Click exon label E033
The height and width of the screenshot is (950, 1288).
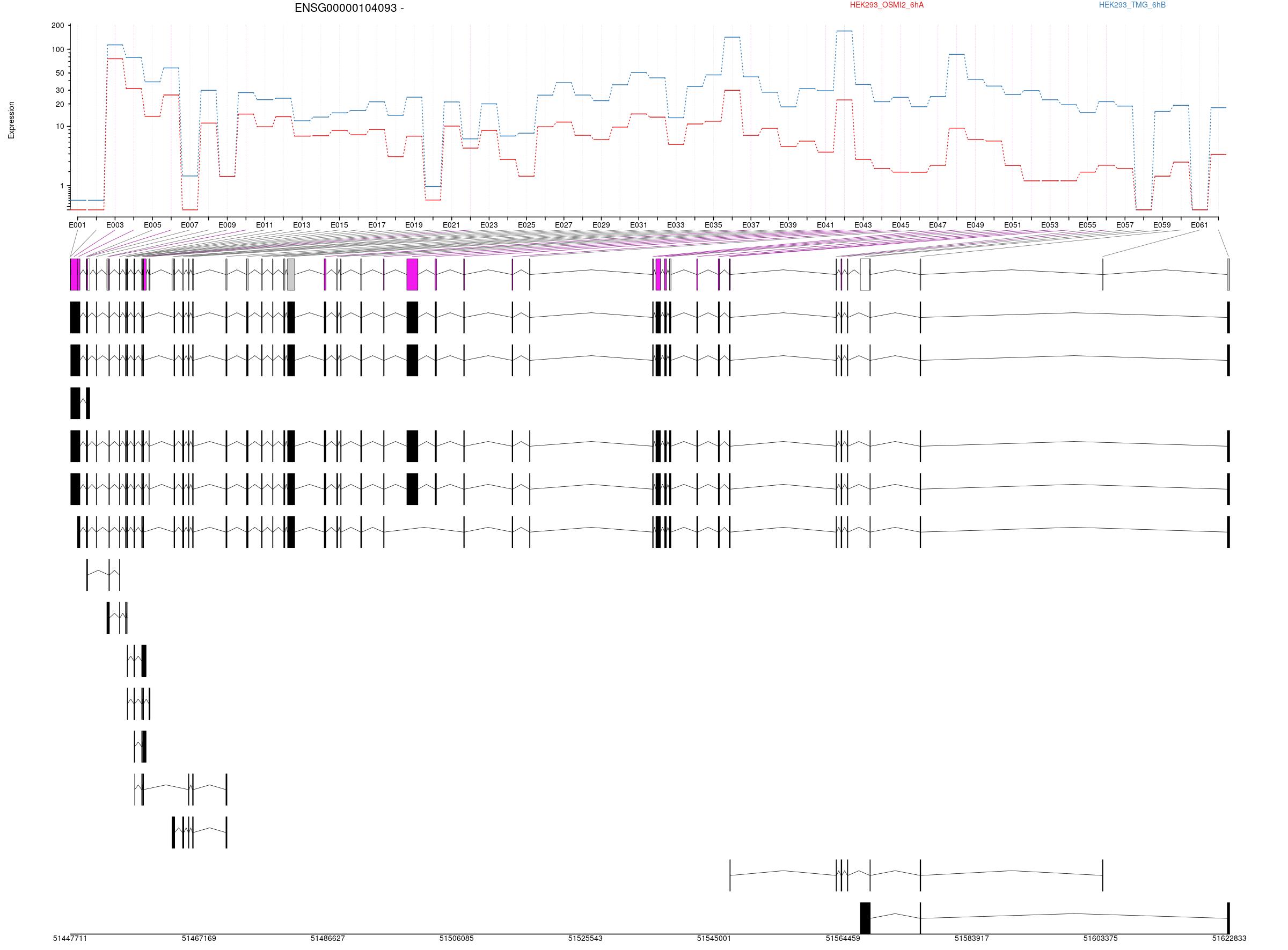[676, 225]
